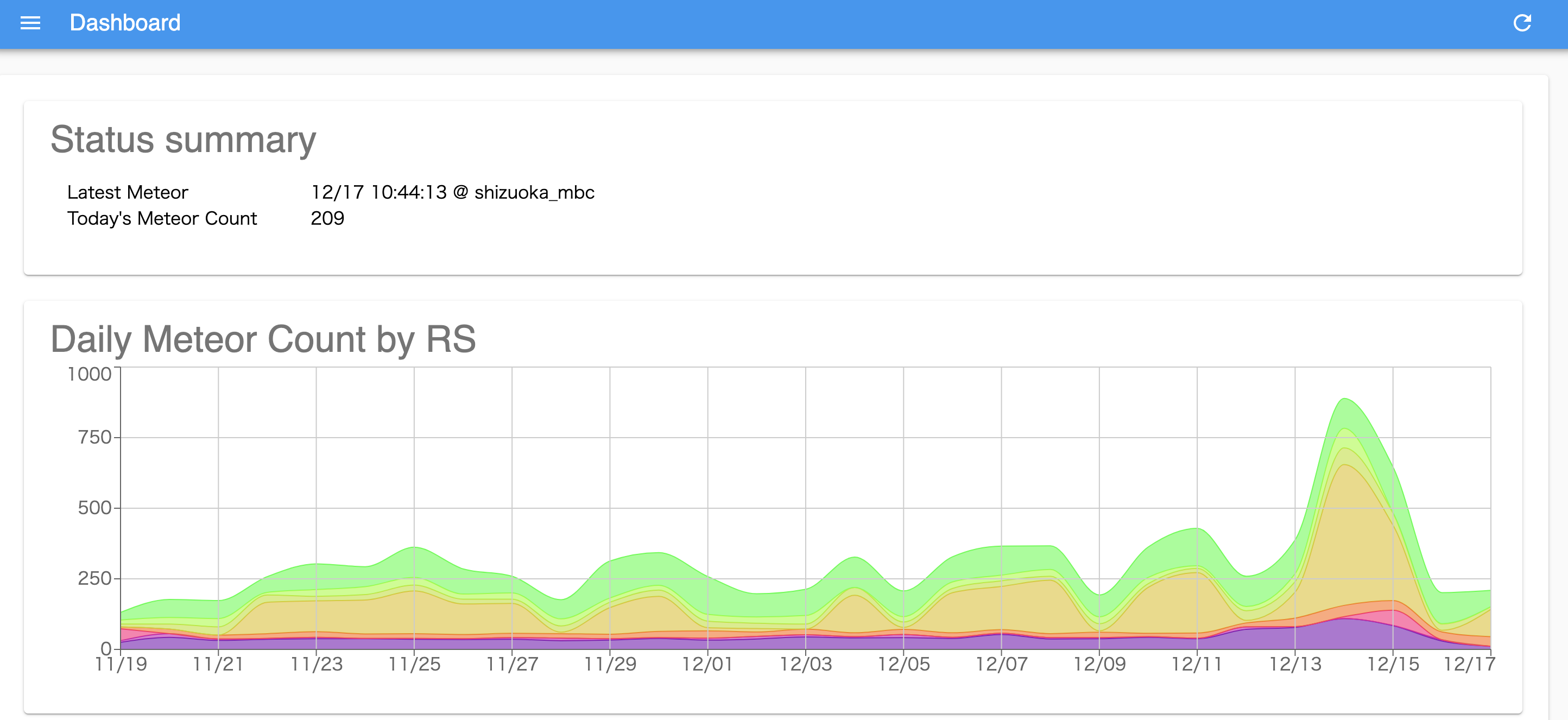Image resolution: width=1568 pixels, height=720 pixels.
Task: Click the Dashboard title in header
Action: [125, 23]
